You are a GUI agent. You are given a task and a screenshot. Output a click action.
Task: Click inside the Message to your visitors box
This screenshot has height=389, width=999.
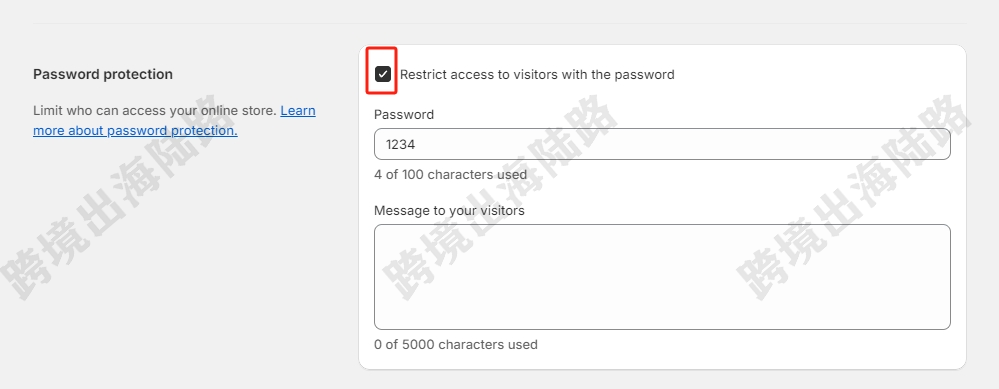click(x=662, y=277)
